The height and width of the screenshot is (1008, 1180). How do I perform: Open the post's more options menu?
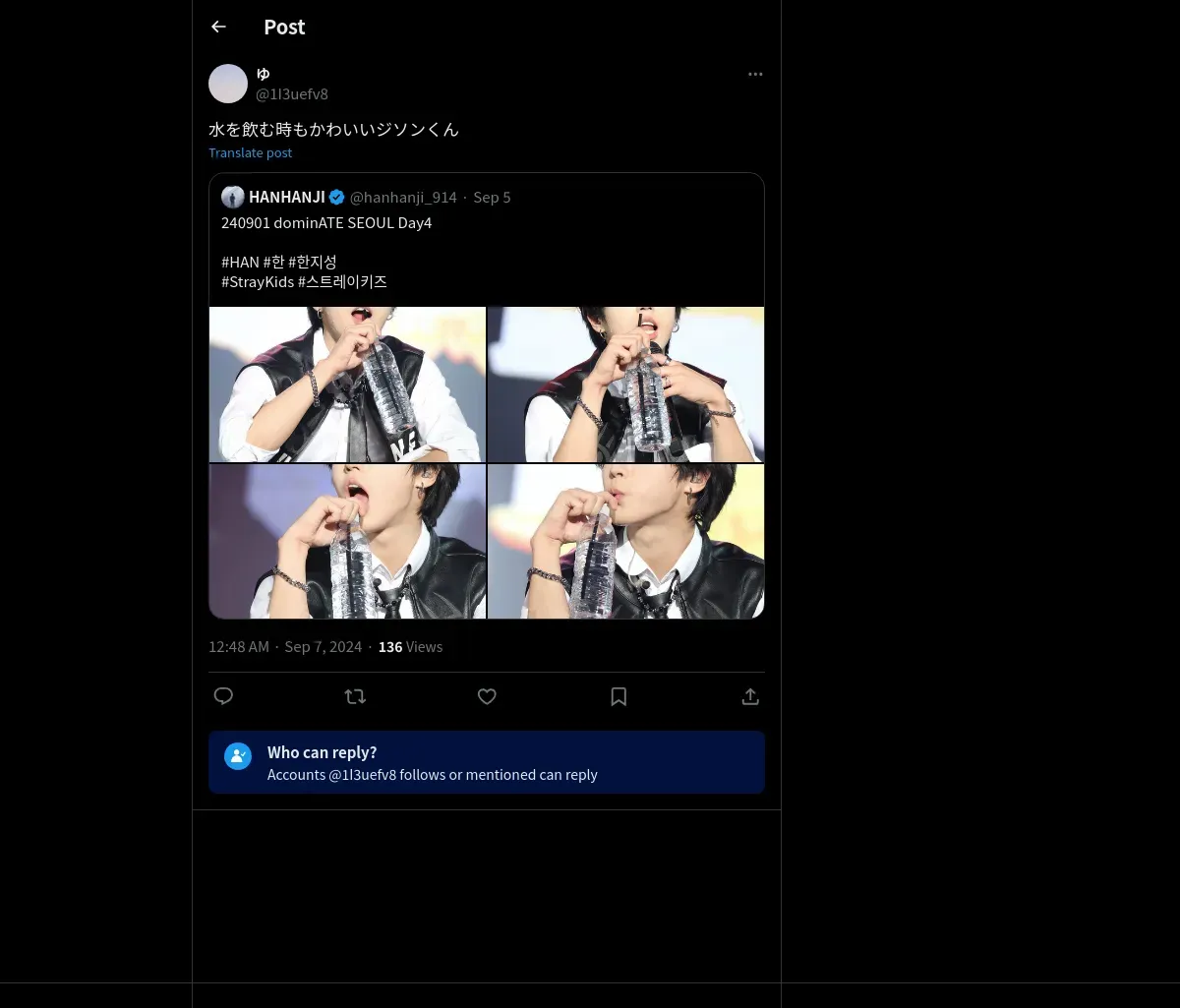coord(755,74)
